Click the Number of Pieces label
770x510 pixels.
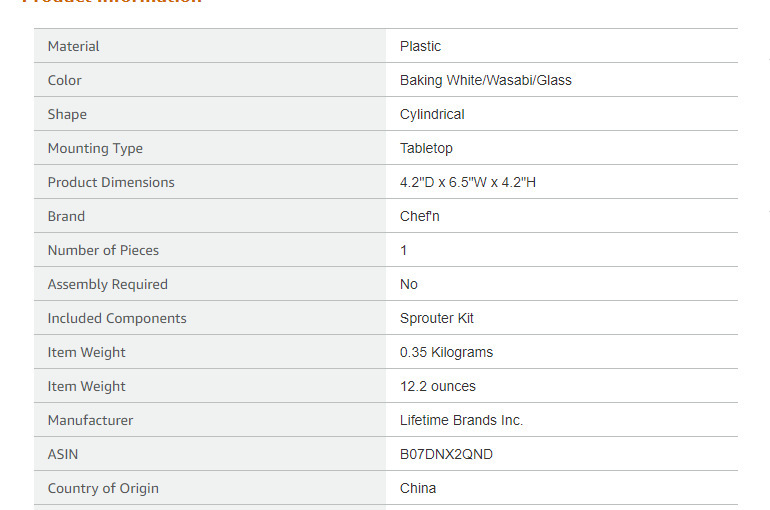click(103, 250)
